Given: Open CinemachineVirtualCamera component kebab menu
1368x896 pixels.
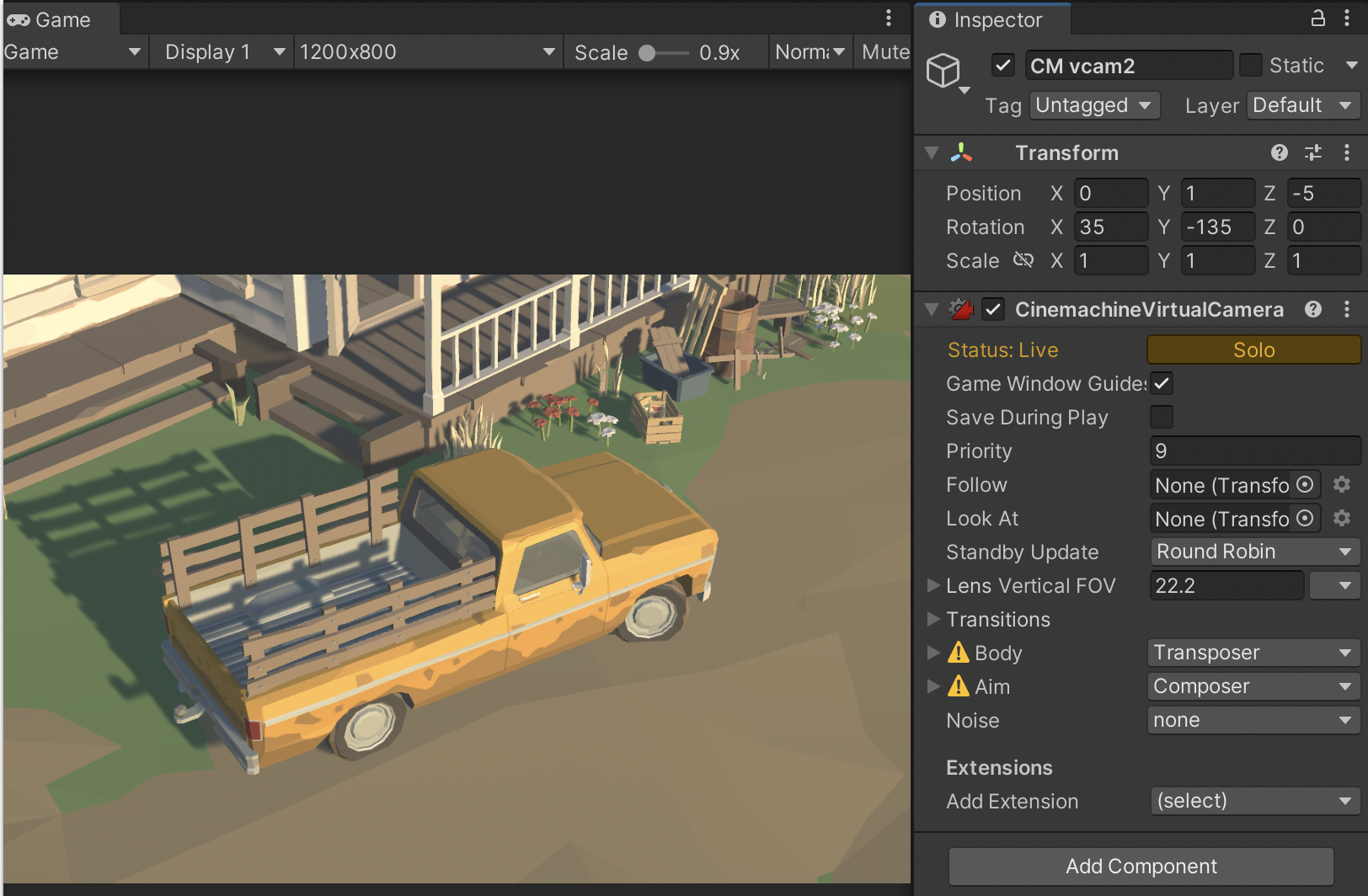Looking at the screenshot, I should pyautogui.click(x=1347, y=309).
